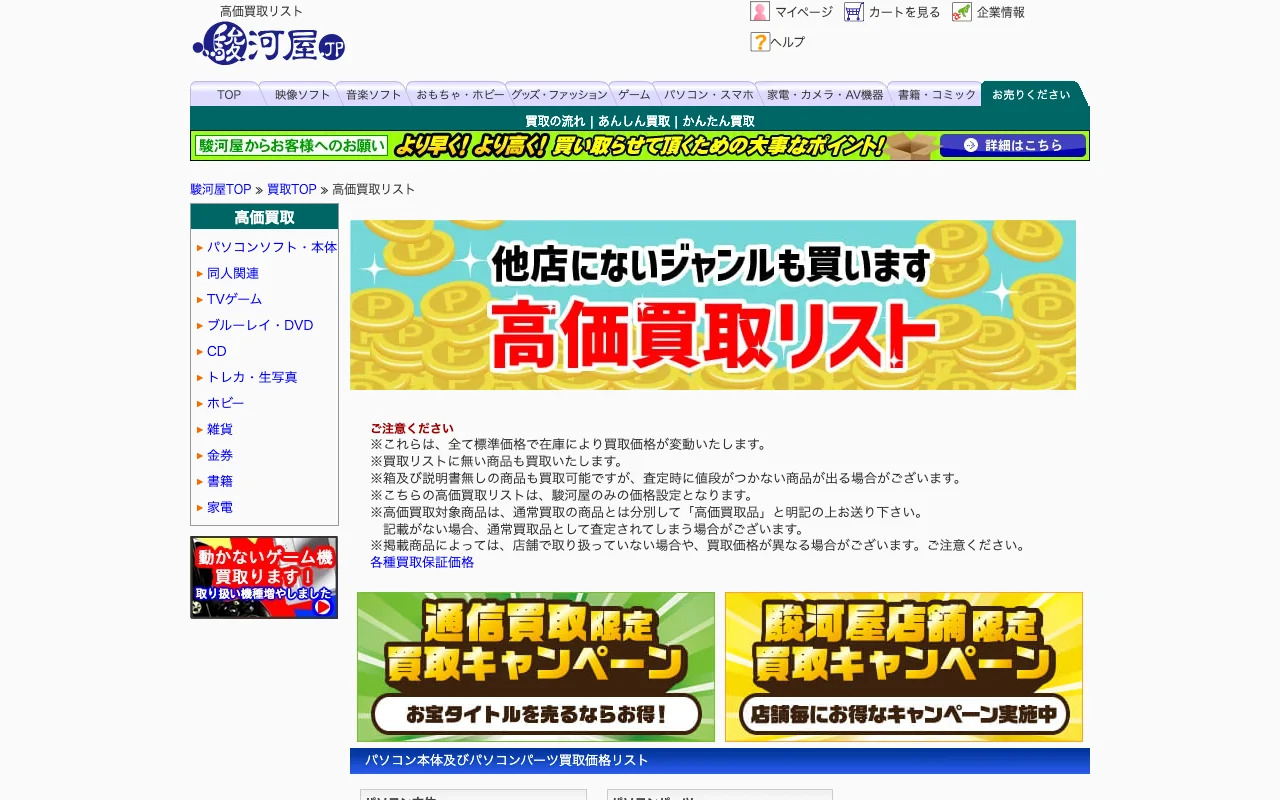Open 駿河屋店舗限定 買取キャンペーン banner
This screenshot has width=1280, height=800.
coord(904,667)
